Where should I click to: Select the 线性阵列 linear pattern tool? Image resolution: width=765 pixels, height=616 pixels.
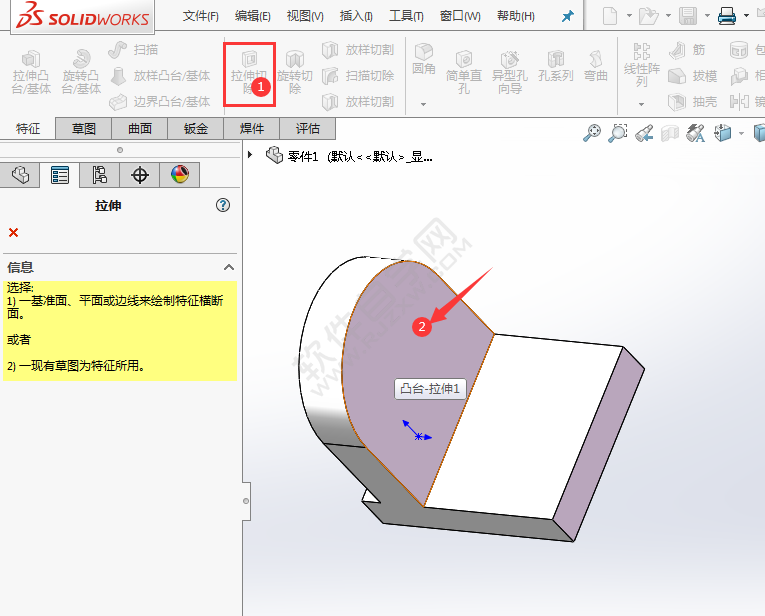(x=642, y=65)
